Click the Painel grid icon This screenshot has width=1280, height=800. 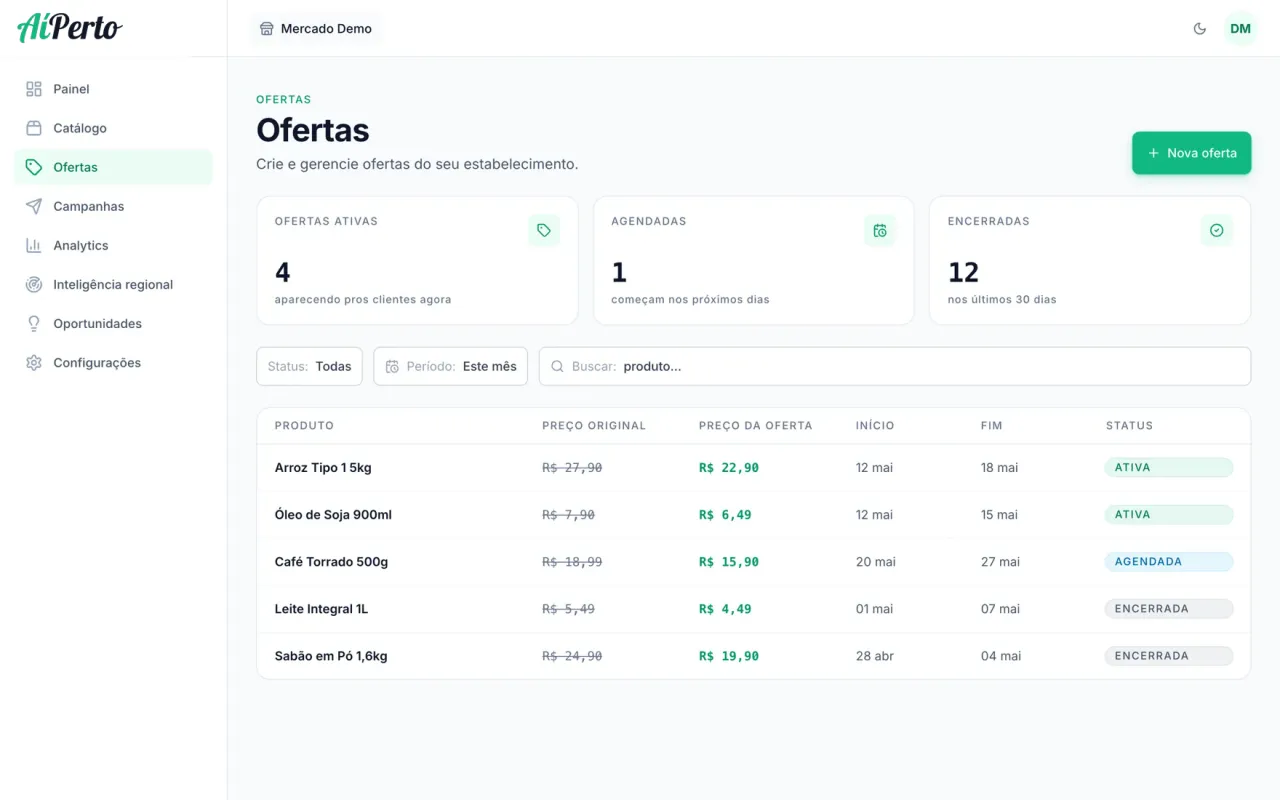click(34, 89)
